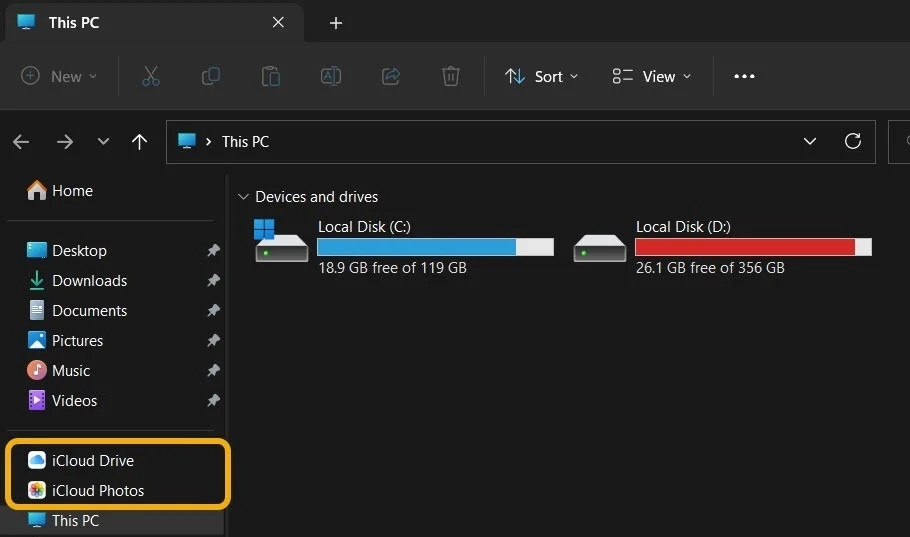
Task: Refresh the This PC view
Action: click(853, 141)
